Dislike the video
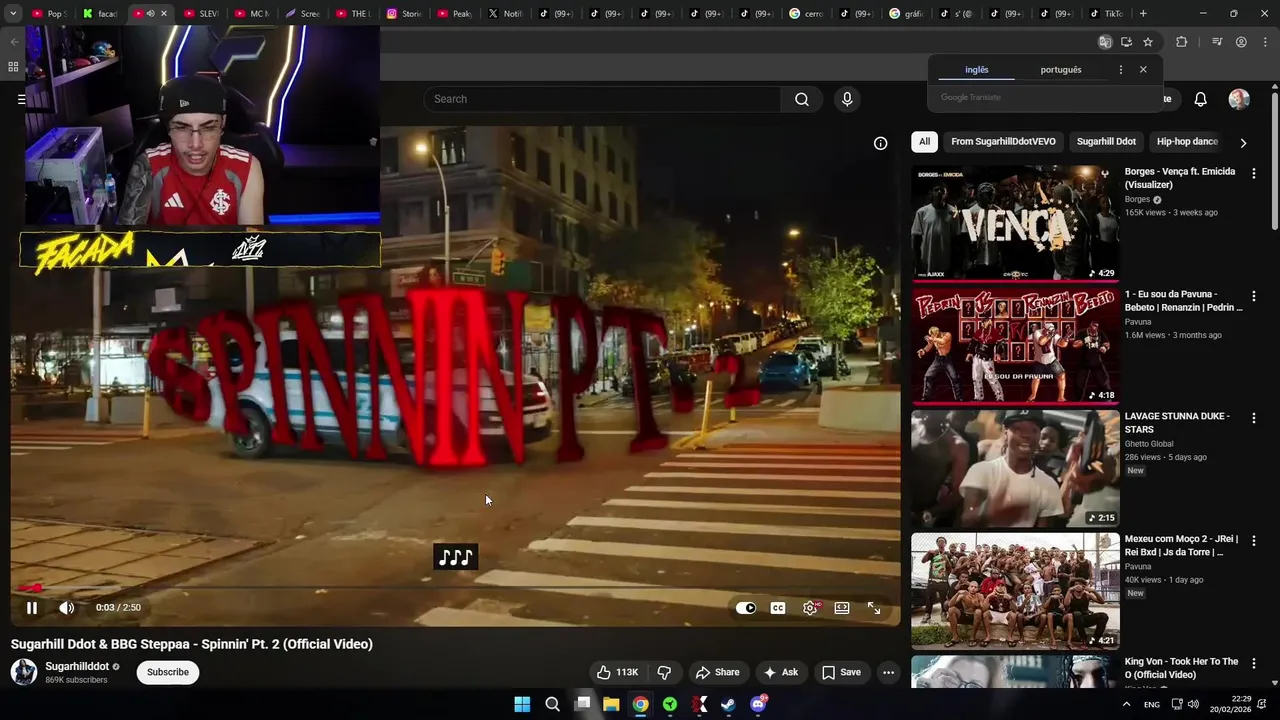The width and height of the screenshot is (1280, 720). [663, 672]
